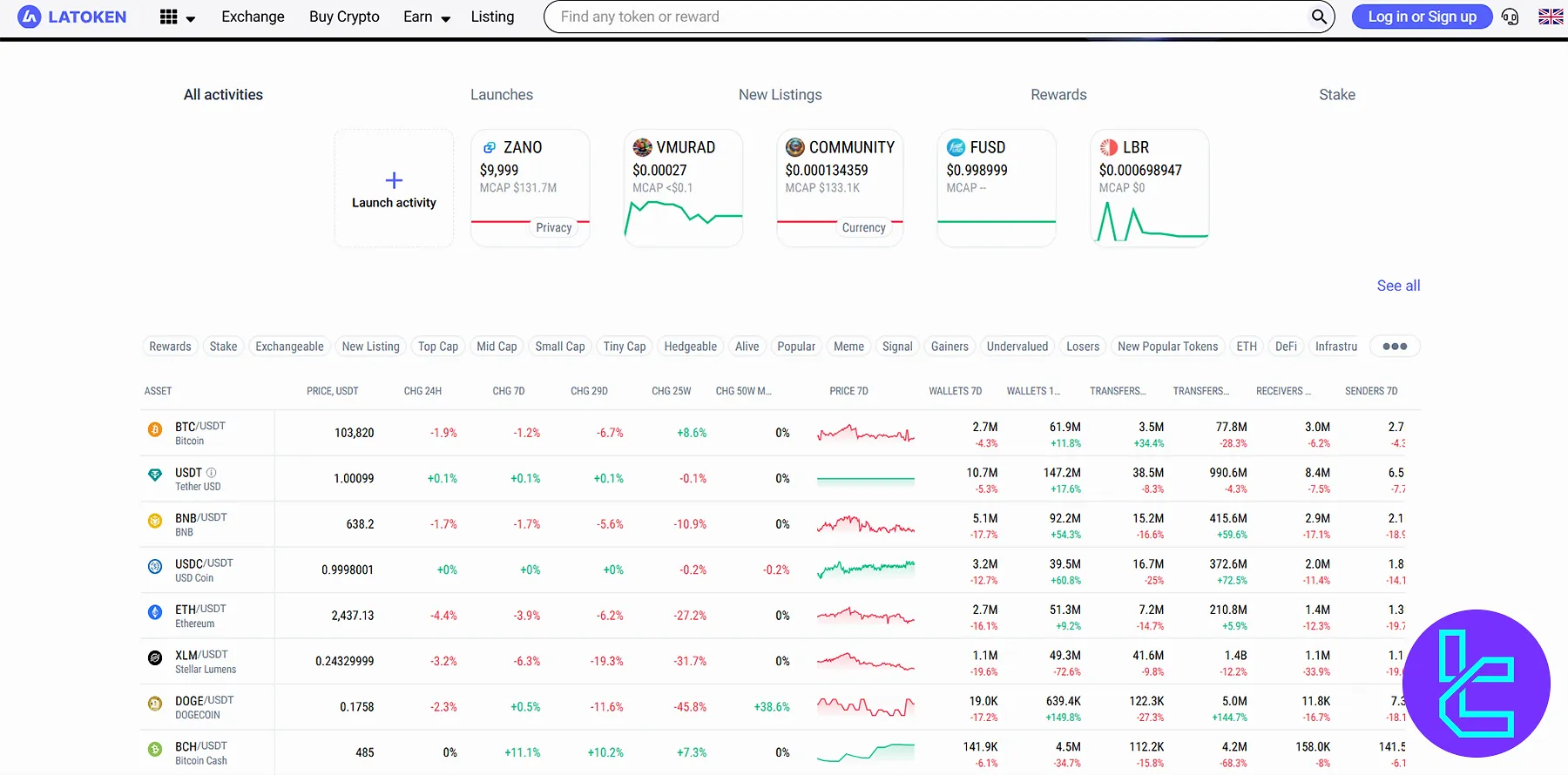Switch to the All activities tab
Viewport: 1568px width, 775px height.
[223, 95]
